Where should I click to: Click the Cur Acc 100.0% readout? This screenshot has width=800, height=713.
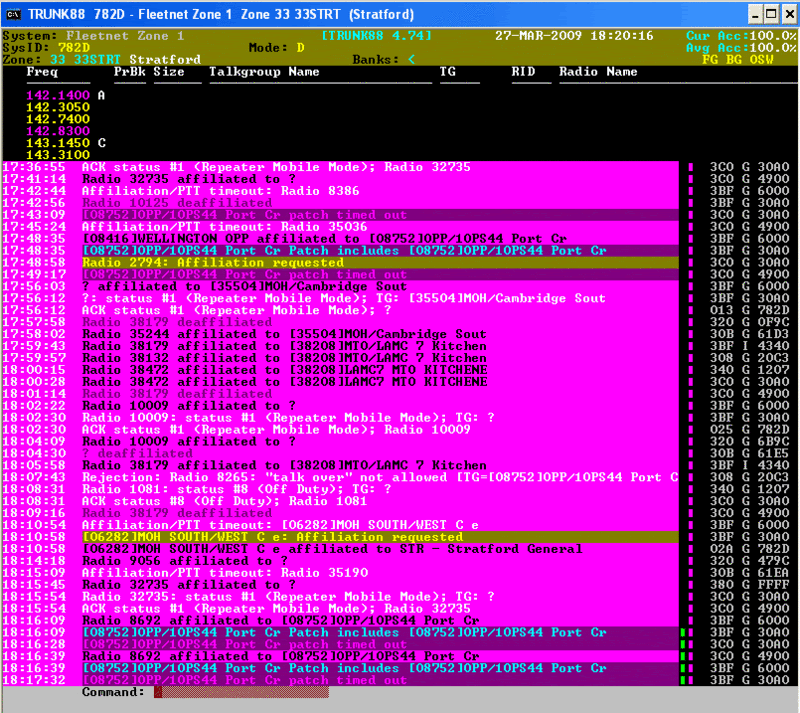click(741, 35)
